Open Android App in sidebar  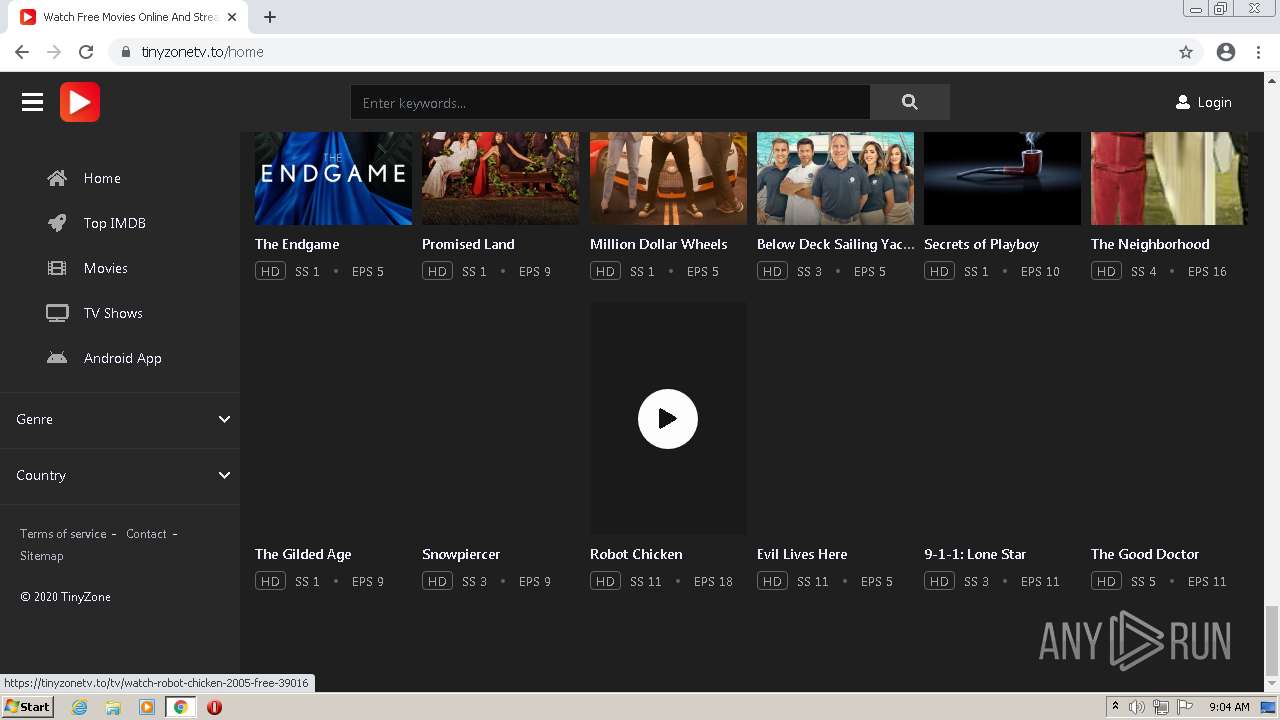click(x=123, y=358)
